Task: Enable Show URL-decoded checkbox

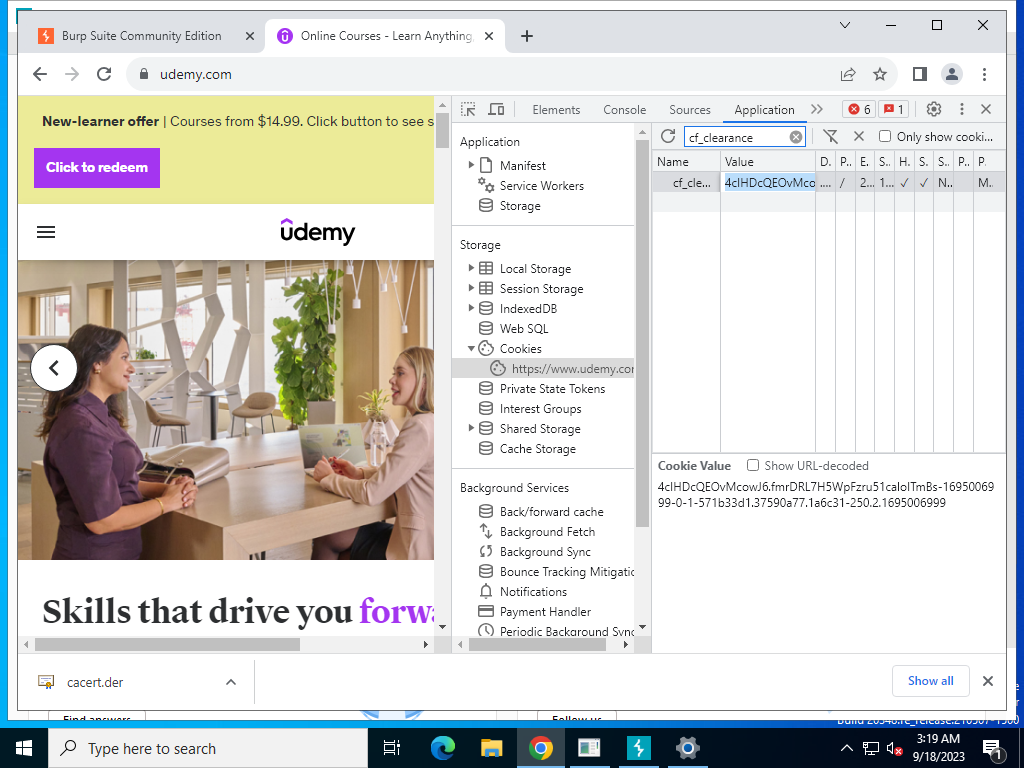Action: [x=753, y=465]
